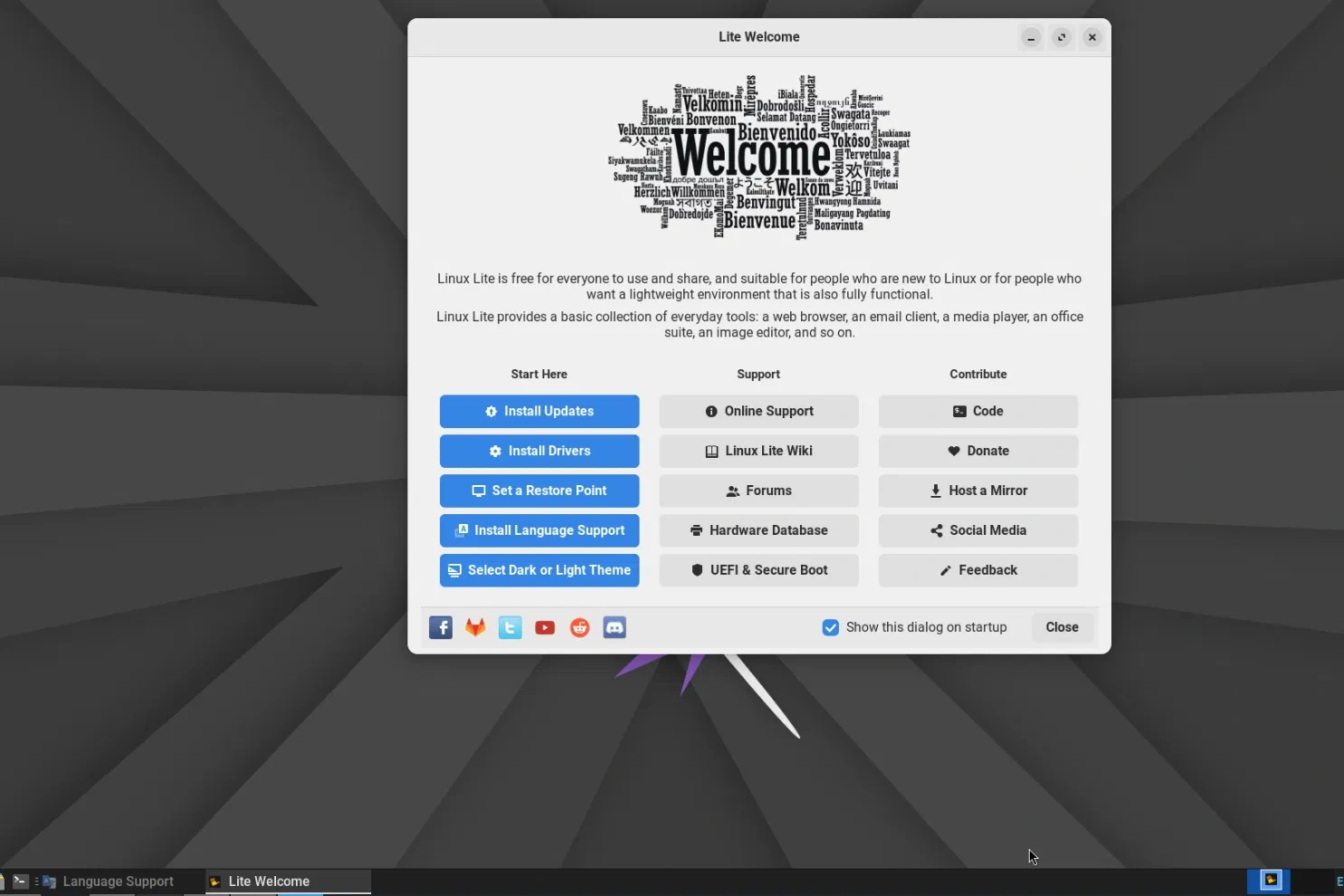Open the Discord icon

point(614,627)
